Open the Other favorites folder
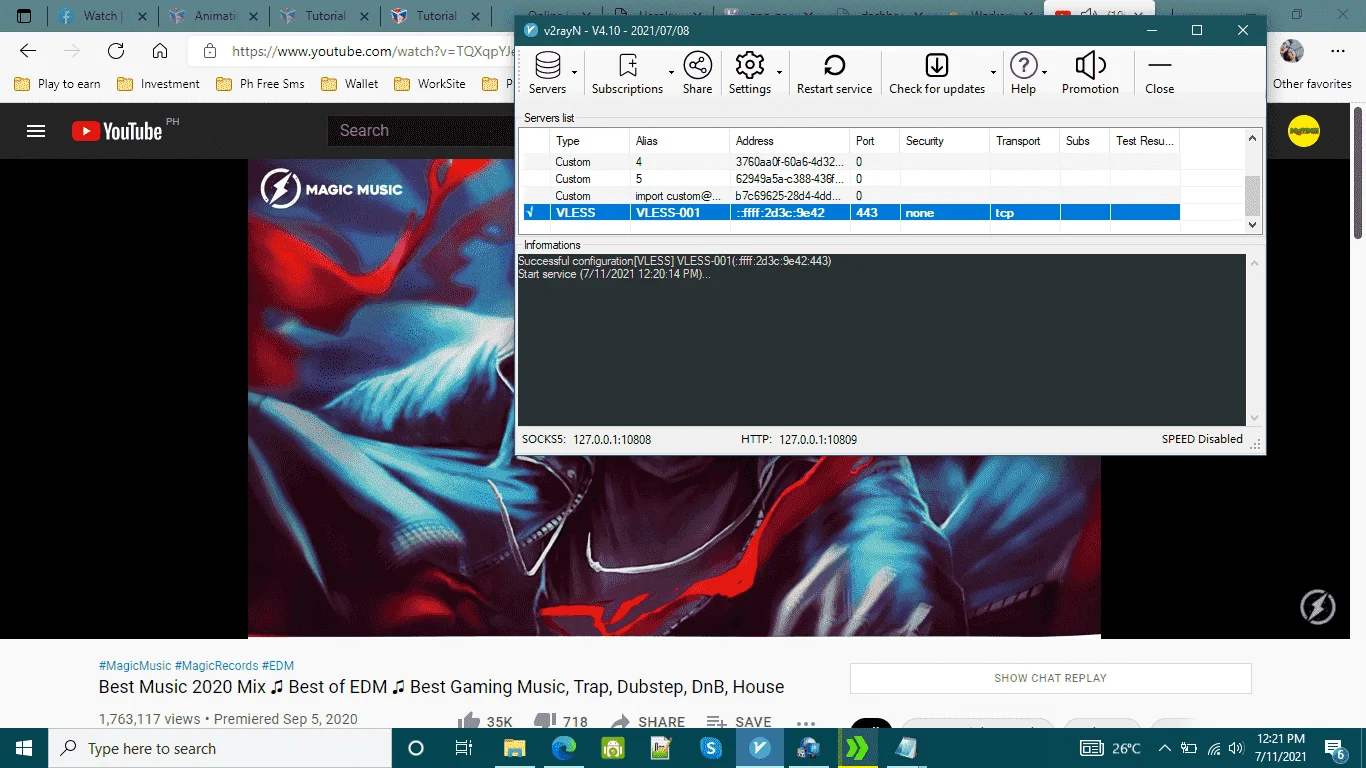This screenshot has width=1366, height=768. [1312, 84]
